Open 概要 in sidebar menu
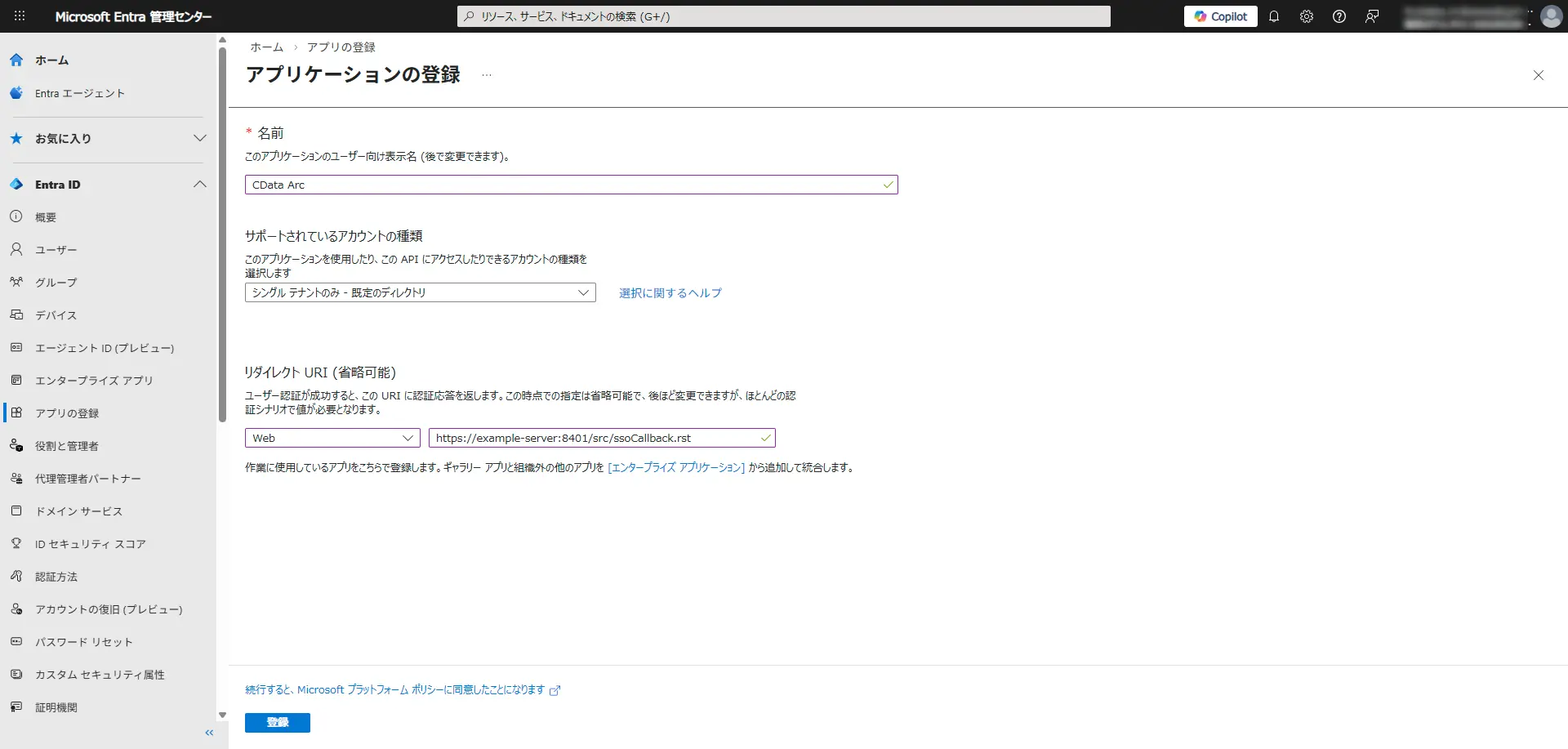This screenshot has width=1568, height=749. point(46,217)
